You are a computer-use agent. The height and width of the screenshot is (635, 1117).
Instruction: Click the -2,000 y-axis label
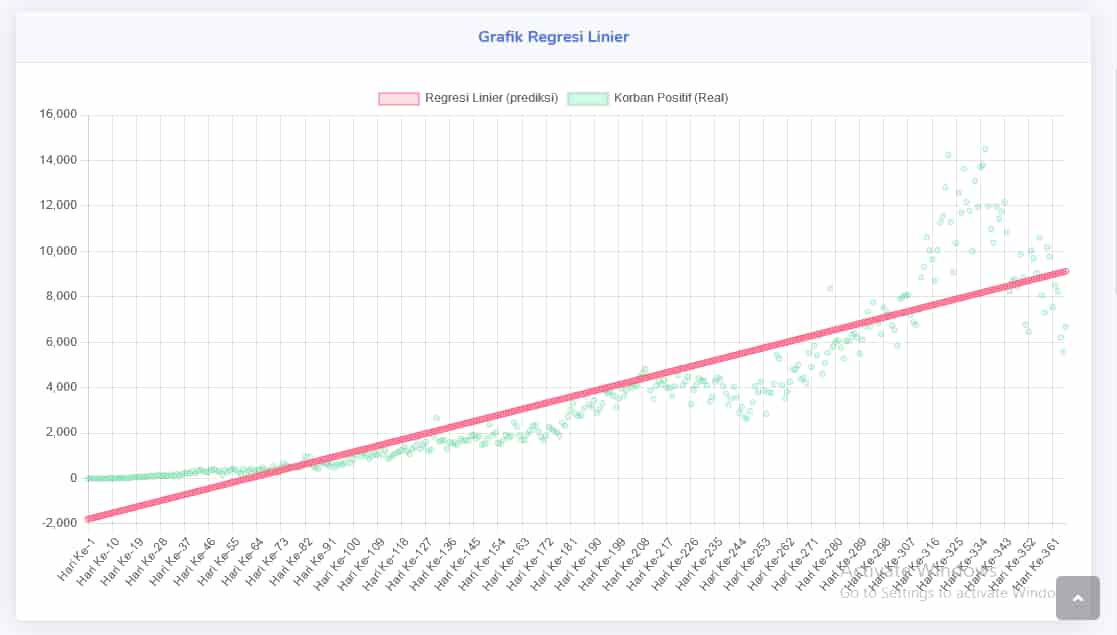tap(58, 523)
